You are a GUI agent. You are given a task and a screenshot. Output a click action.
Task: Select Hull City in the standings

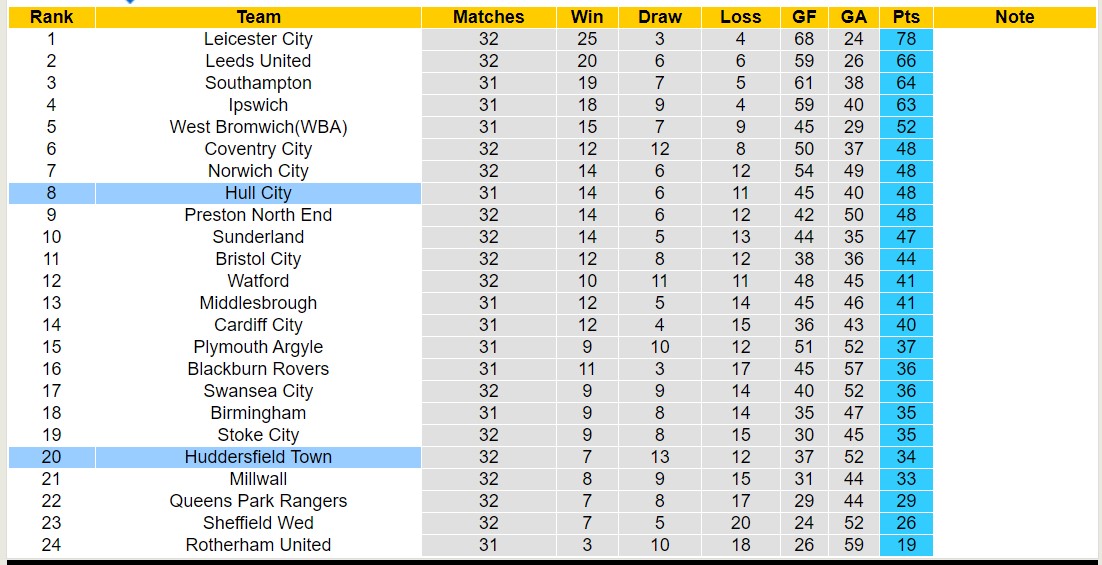258,193
